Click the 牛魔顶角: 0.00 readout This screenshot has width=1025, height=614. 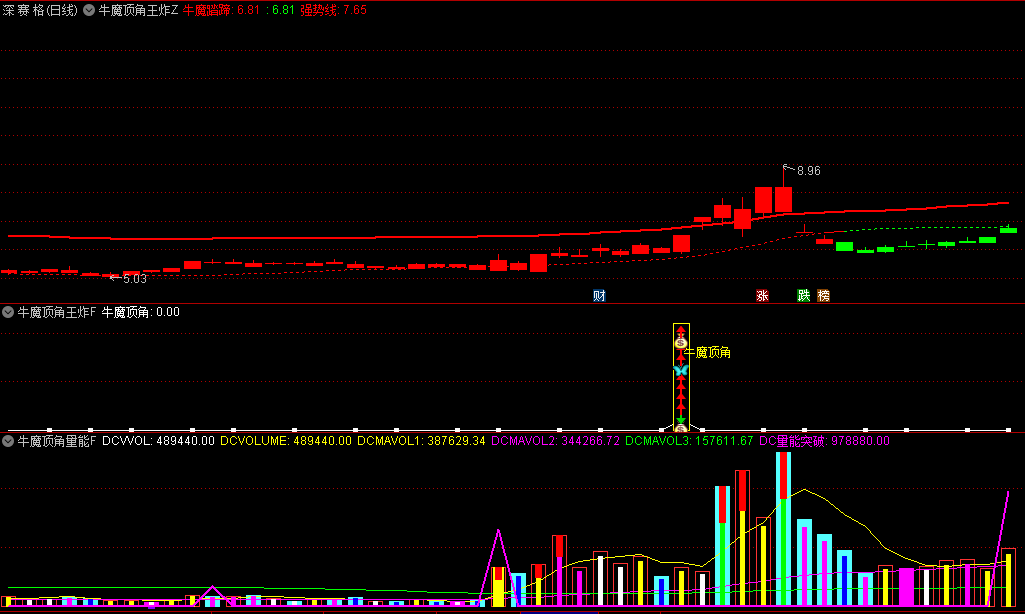click(x=141, y=312)
